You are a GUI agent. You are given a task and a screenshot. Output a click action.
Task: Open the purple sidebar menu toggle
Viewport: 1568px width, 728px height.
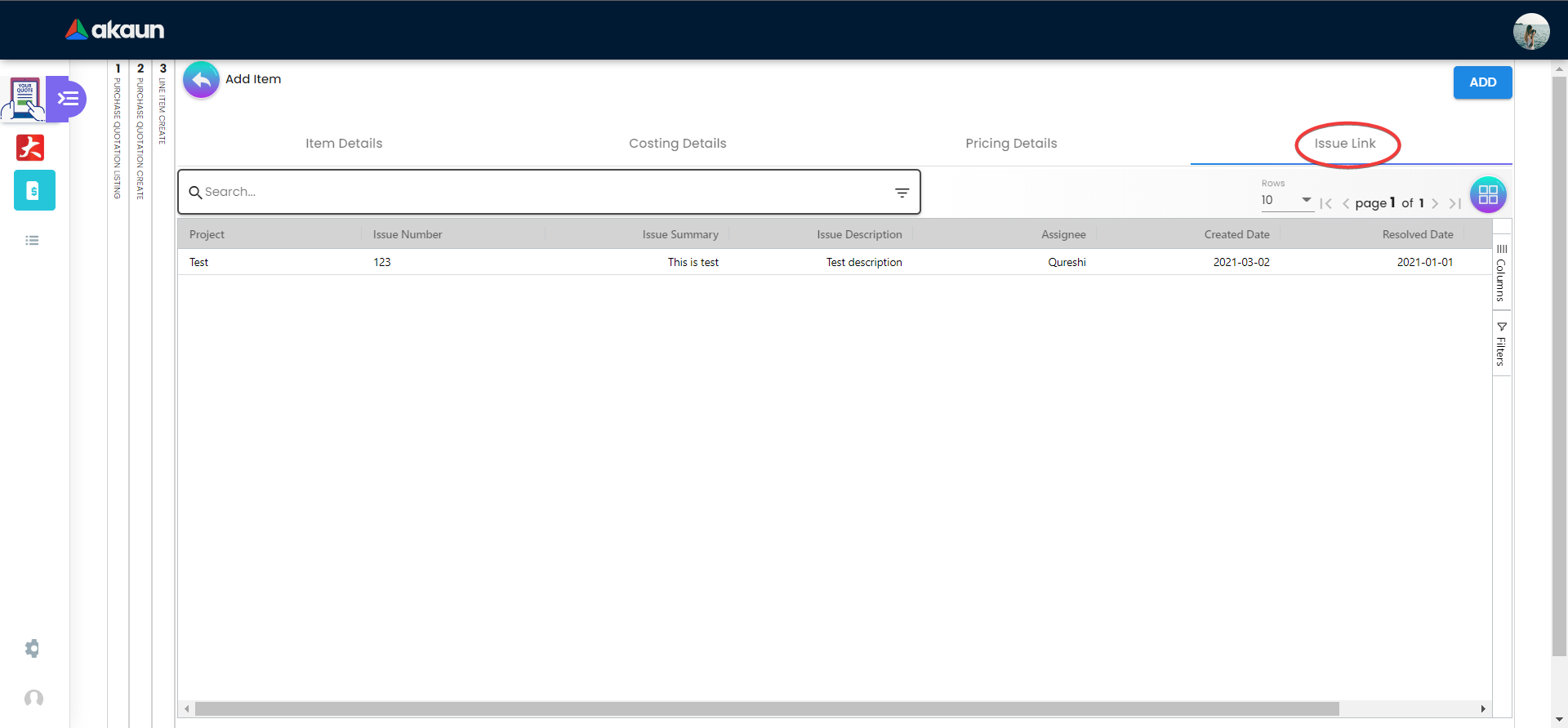[69, 99]
